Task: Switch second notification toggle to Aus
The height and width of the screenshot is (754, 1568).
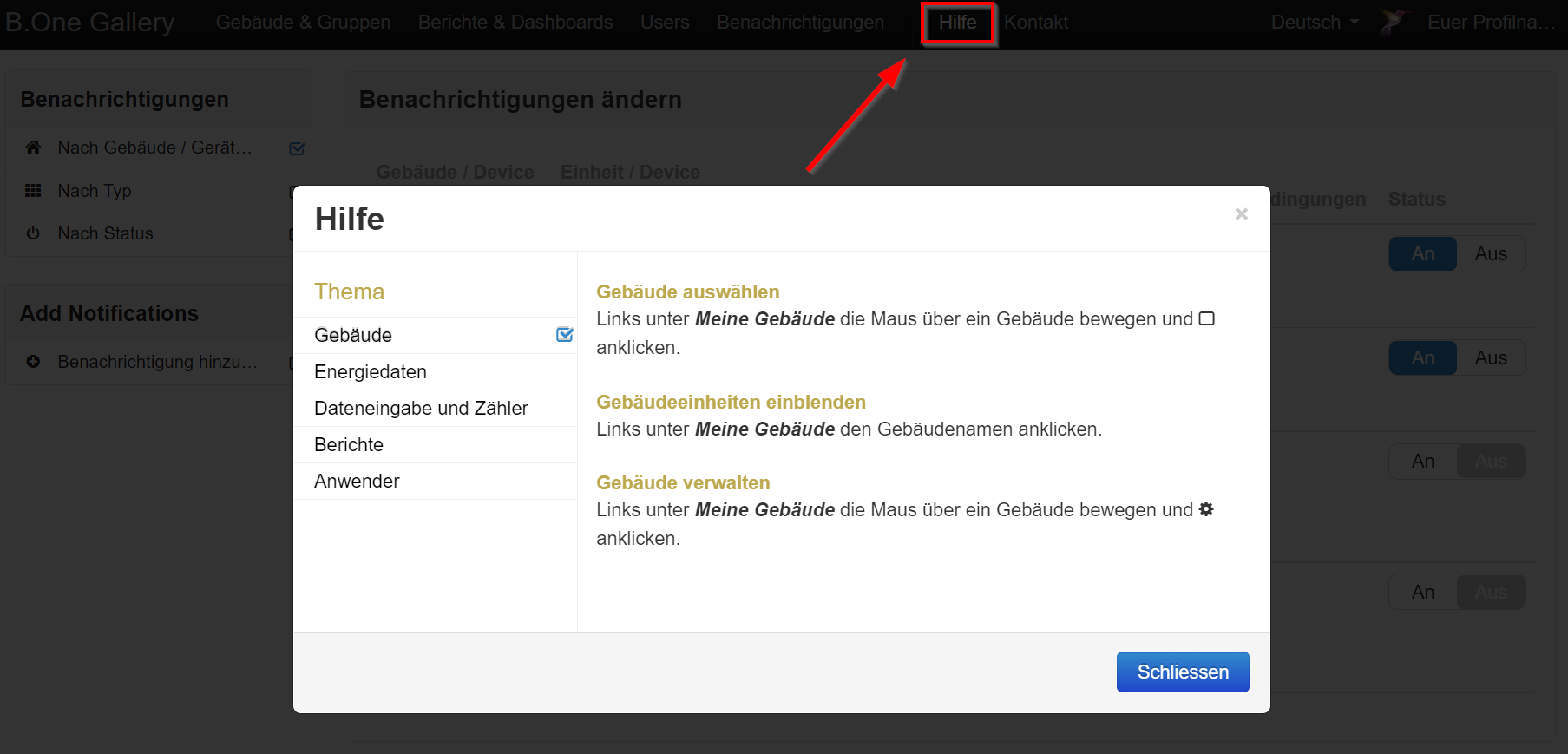Action: click(1491, 357)
